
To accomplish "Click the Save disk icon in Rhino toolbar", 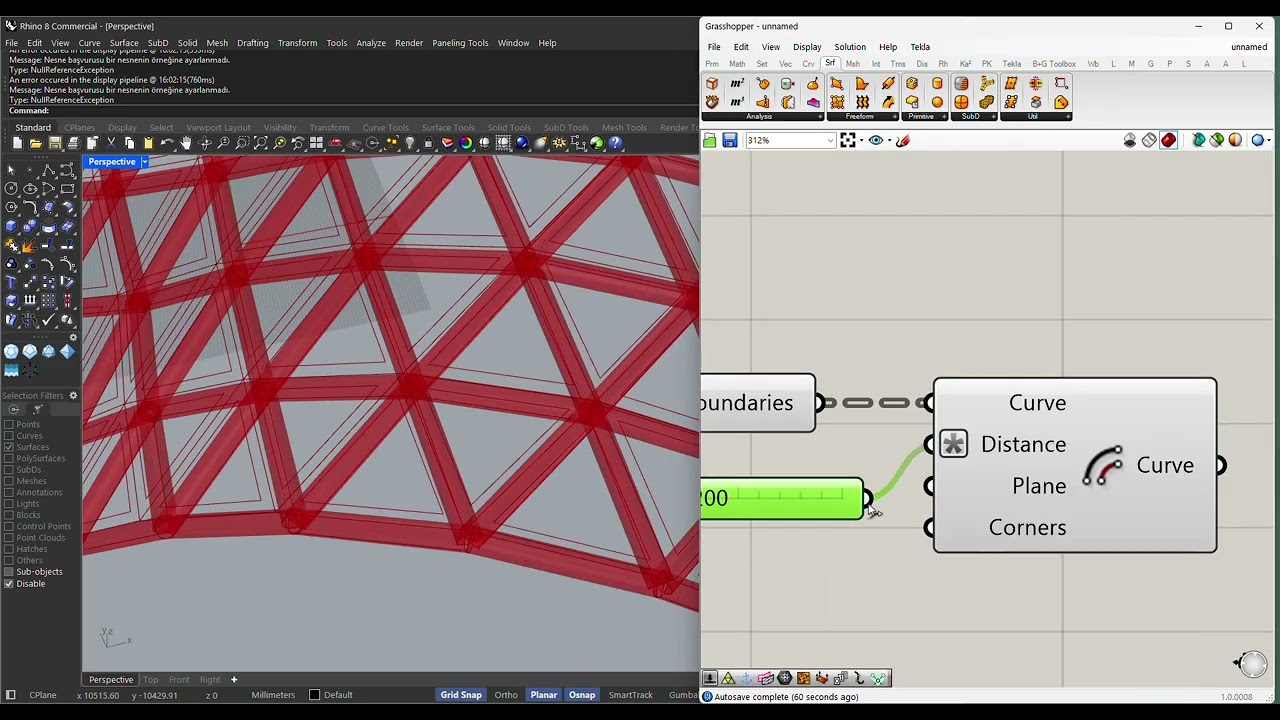I will (54, 143).
